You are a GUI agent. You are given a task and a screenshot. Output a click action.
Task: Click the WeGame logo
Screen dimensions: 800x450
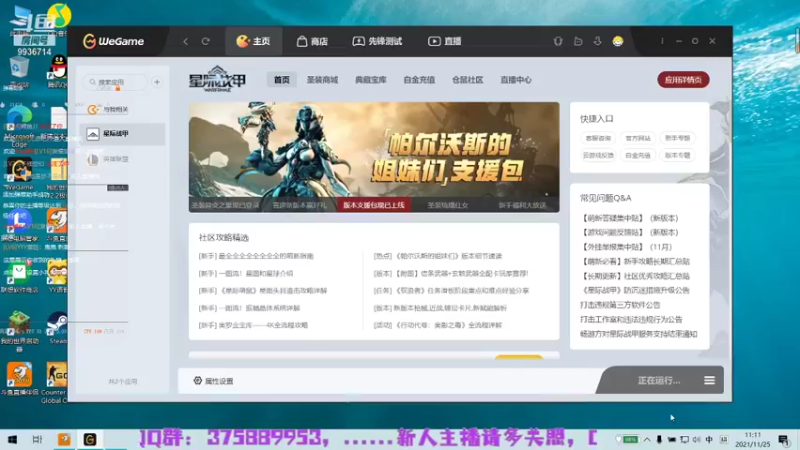pyautogui.click(x=113, y=41)
